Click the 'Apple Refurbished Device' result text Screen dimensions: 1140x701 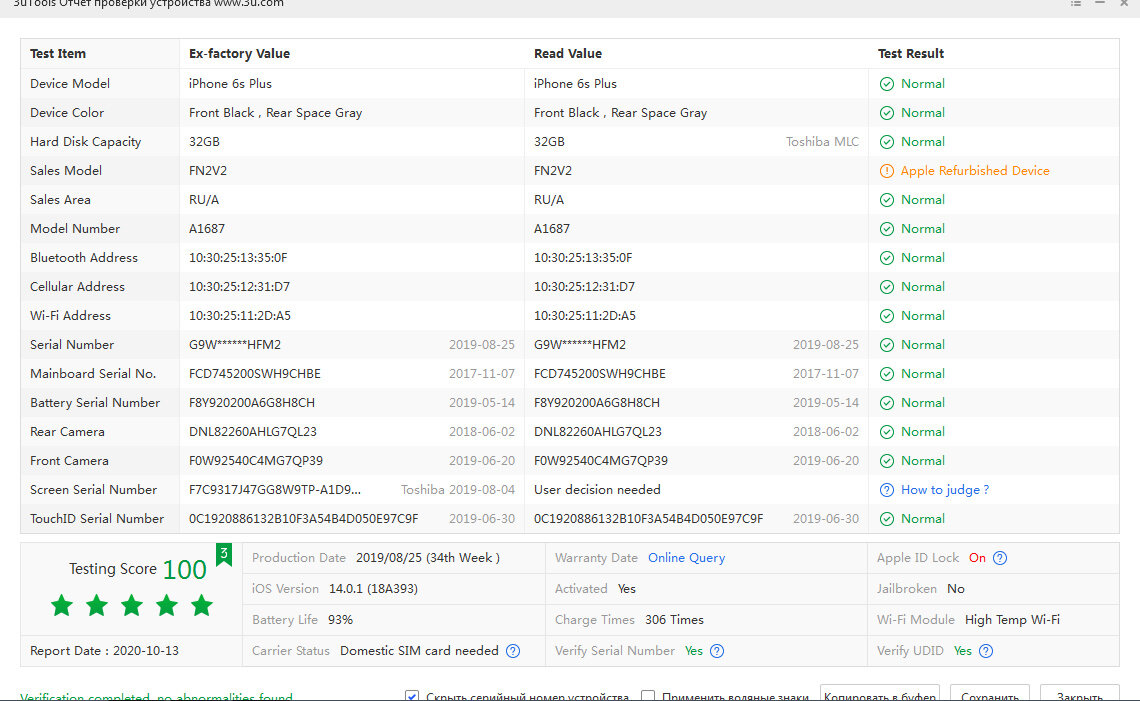coord(975,171)
